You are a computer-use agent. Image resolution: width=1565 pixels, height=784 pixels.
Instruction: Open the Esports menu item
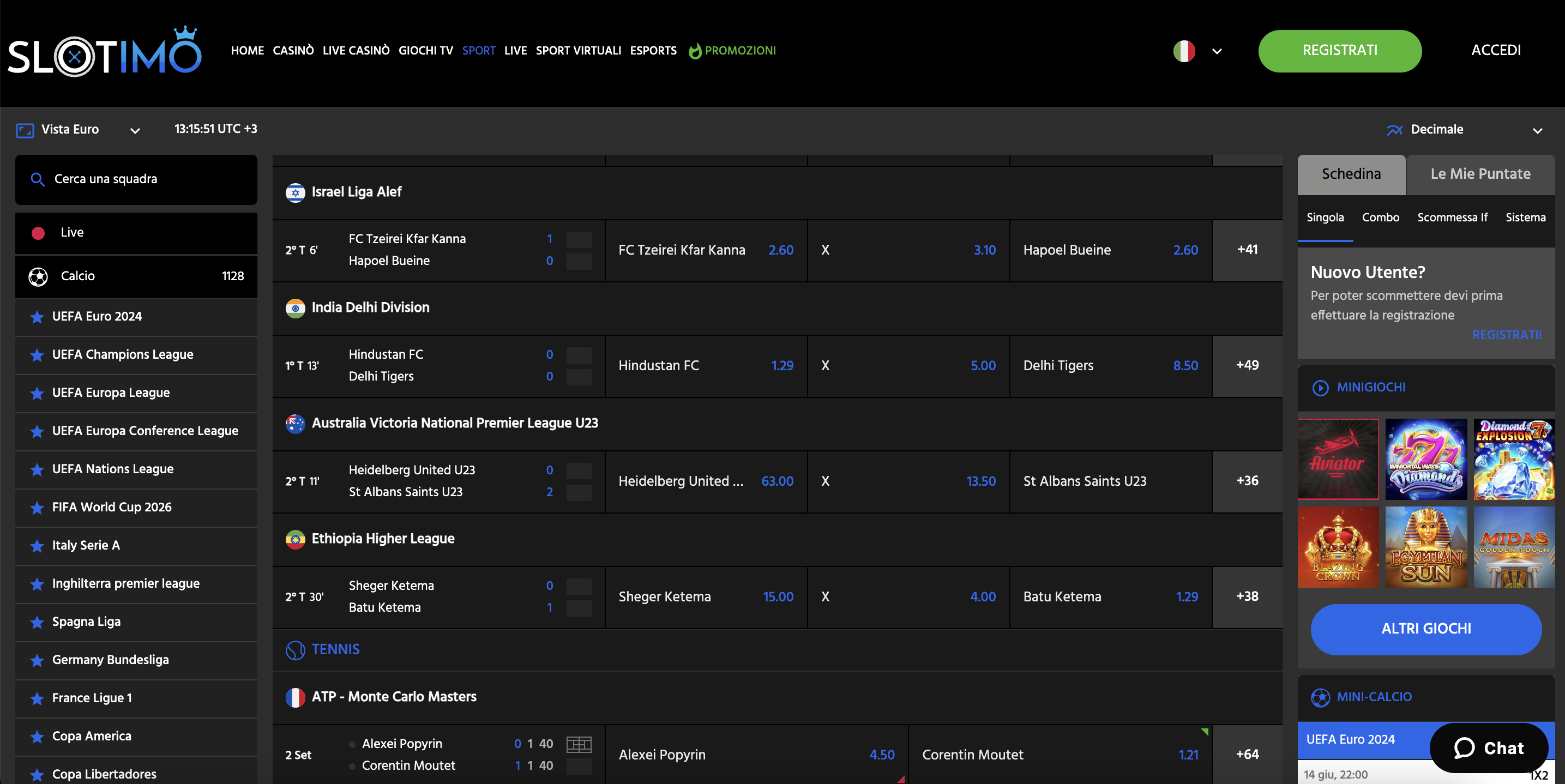pyautogui.click(x=653, y=50)
